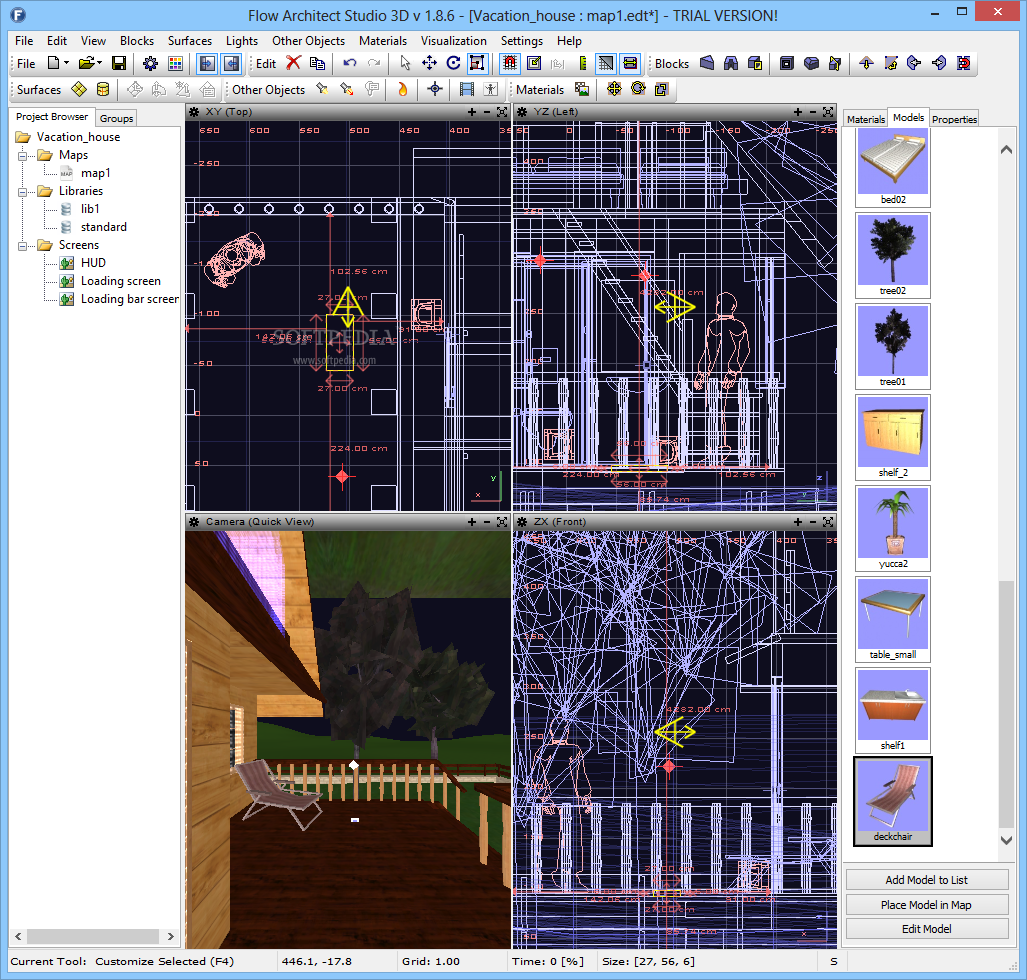The width and height of the screenshot is (1027, 980).
Task: Toggle the right side panel view button
Action: pos(232,64)
